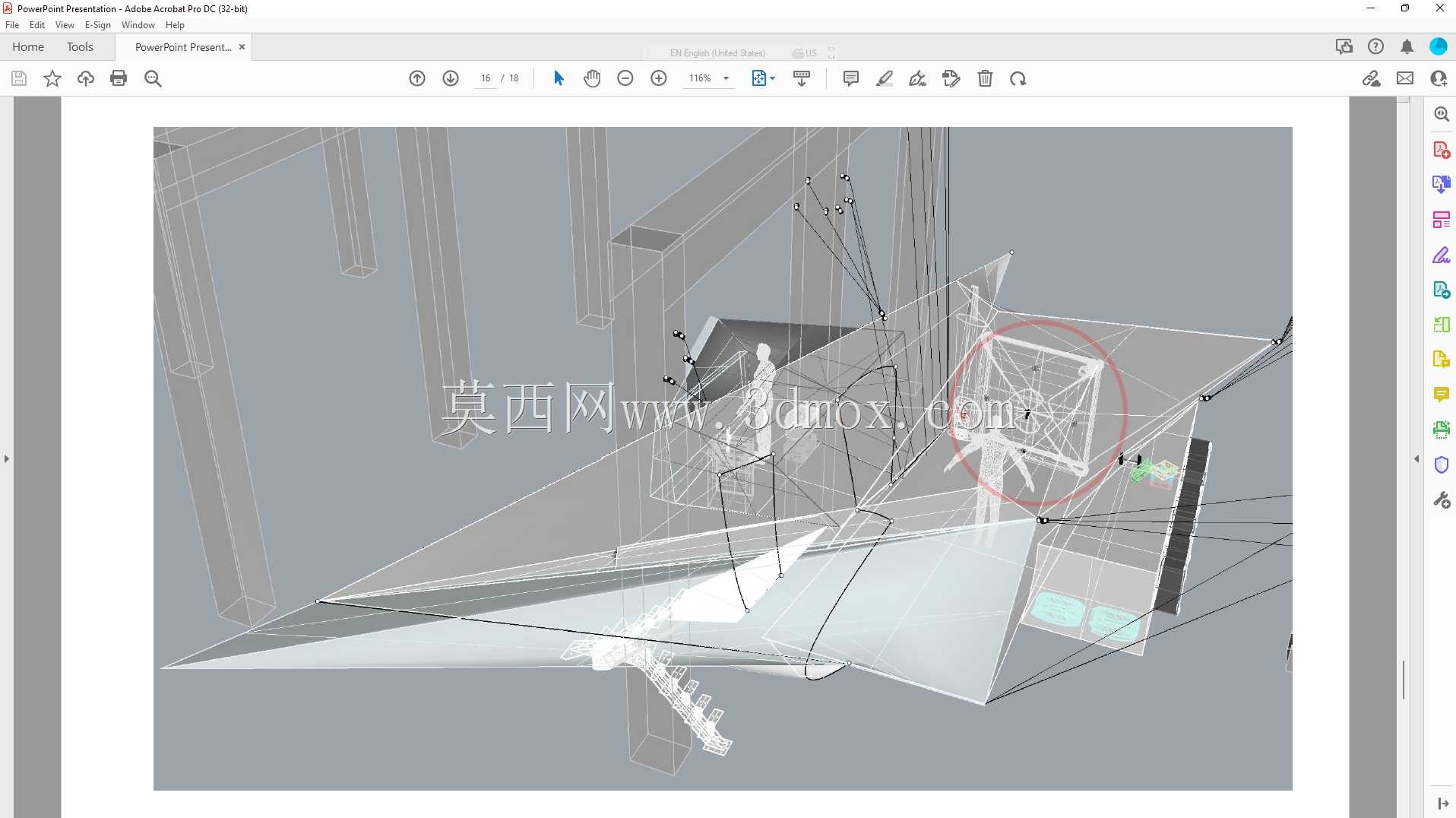Share a link to this file
This screenshot has width=1456, height=818.
(x=1372, y=78)
